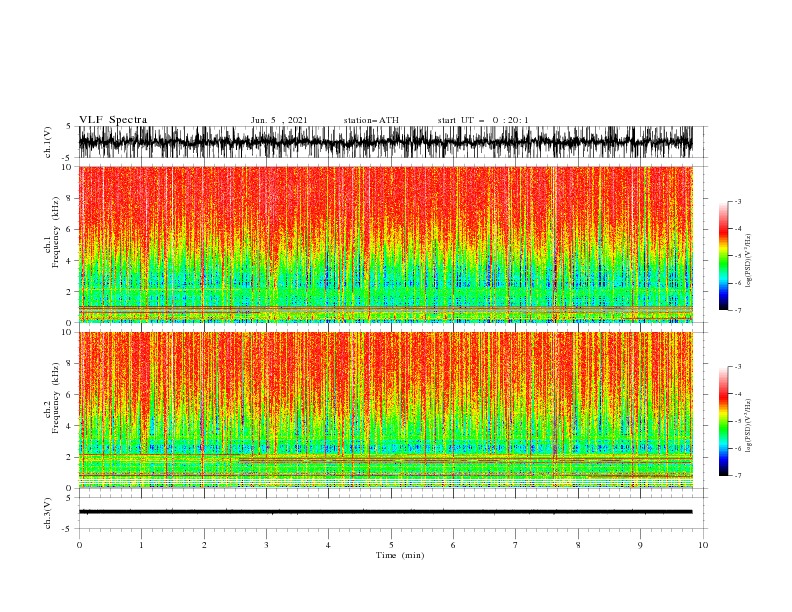Click the 'start UT = 0 :20: 1' text
Screen dimensions: 792x612
(483, 120)
